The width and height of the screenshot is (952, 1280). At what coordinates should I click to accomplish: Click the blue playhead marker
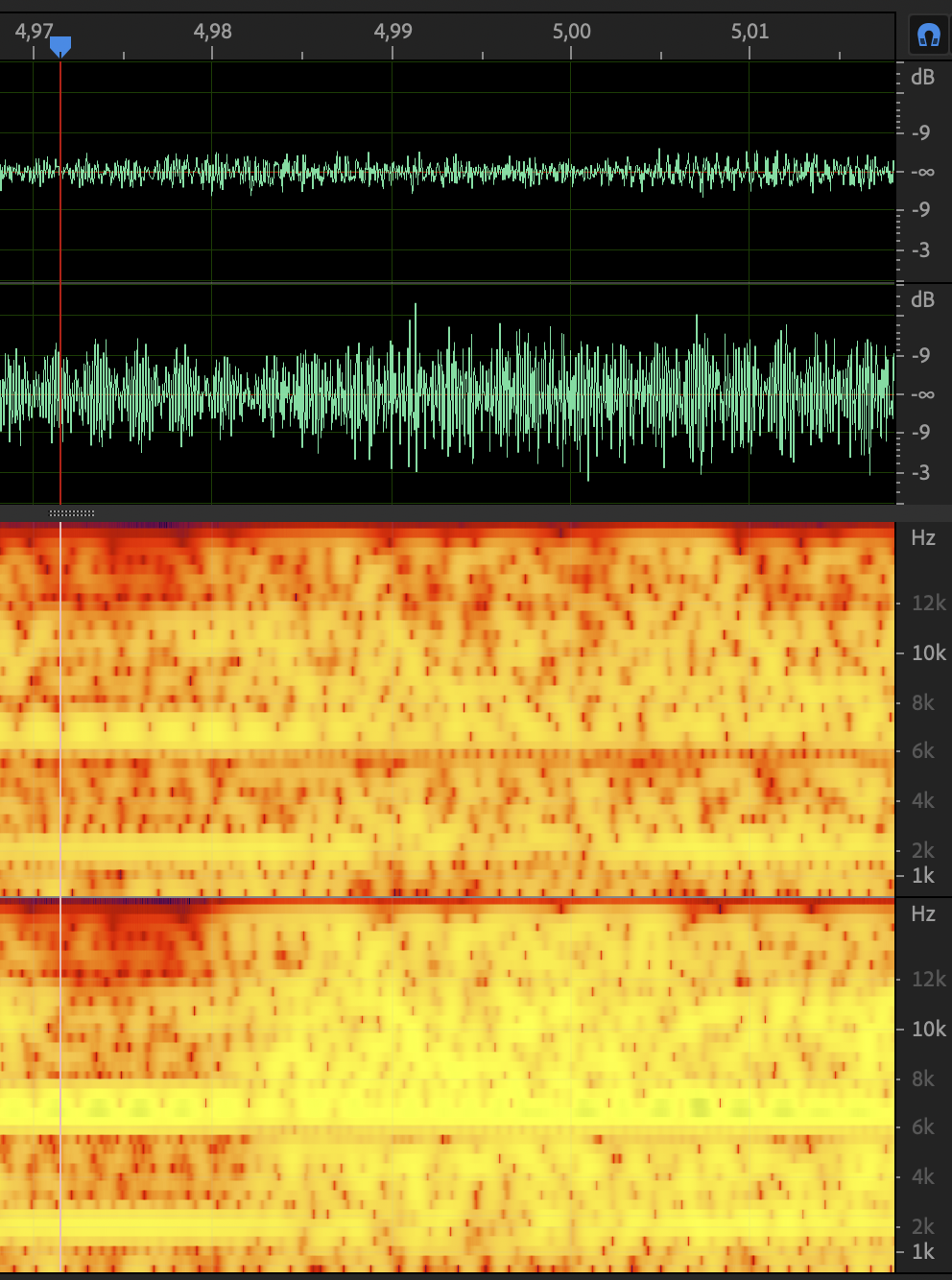coord(60,45)
